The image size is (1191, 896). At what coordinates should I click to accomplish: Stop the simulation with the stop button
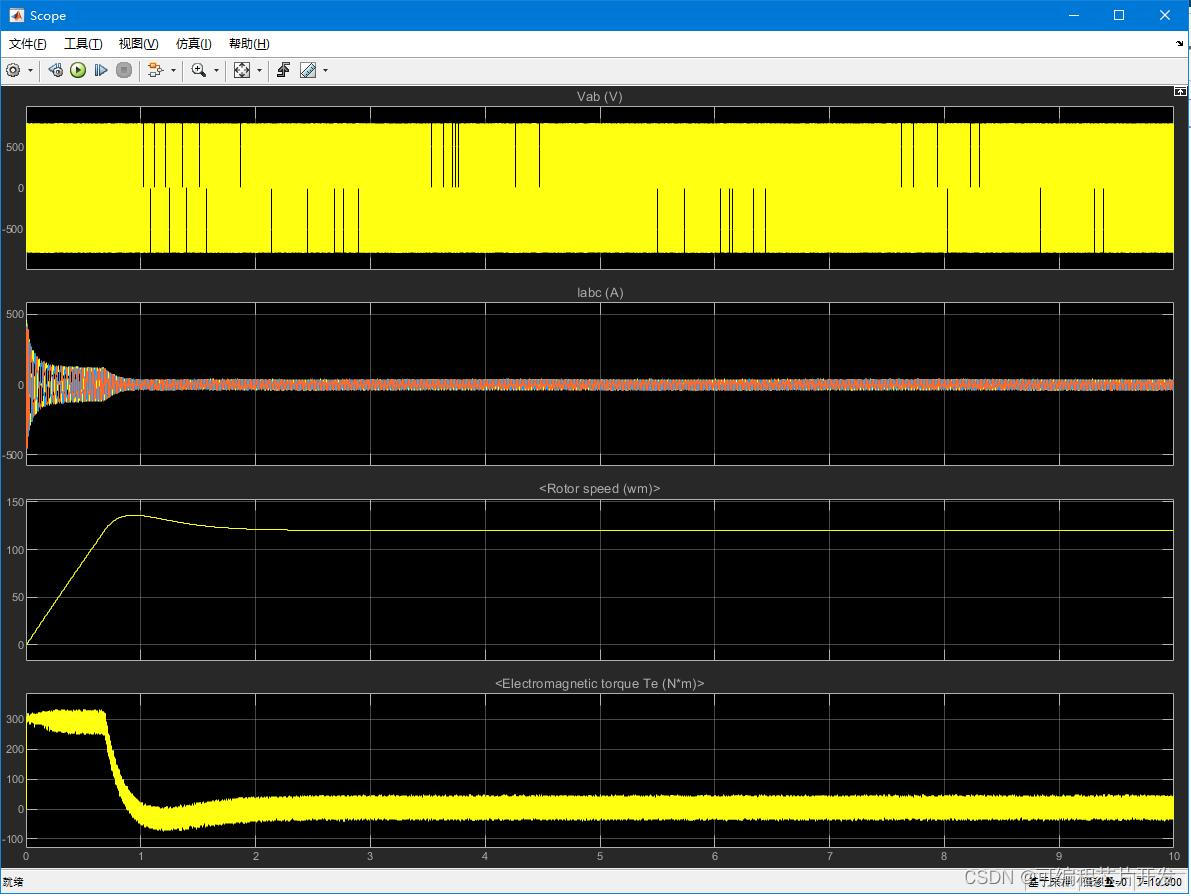(124, 71)
